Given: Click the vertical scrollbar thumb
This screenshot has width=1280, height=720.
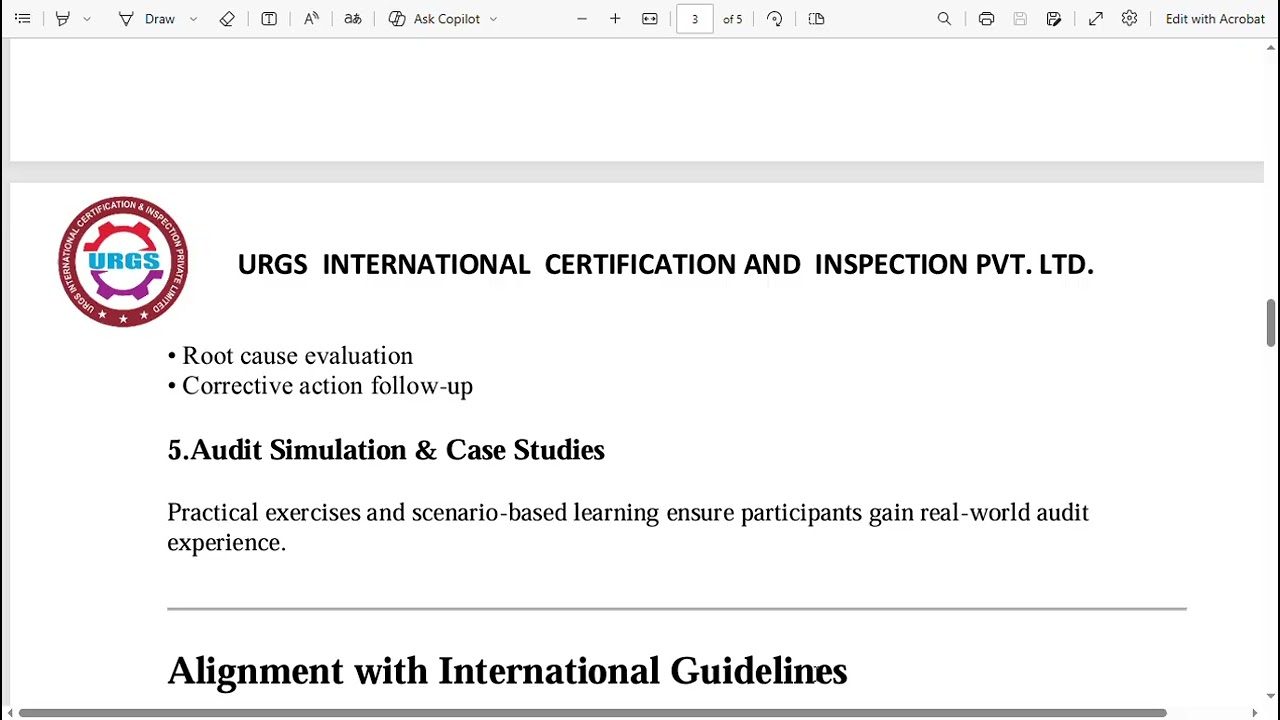Looking at the screenshot, I should pyautogui.click(x=1271, y=322).
